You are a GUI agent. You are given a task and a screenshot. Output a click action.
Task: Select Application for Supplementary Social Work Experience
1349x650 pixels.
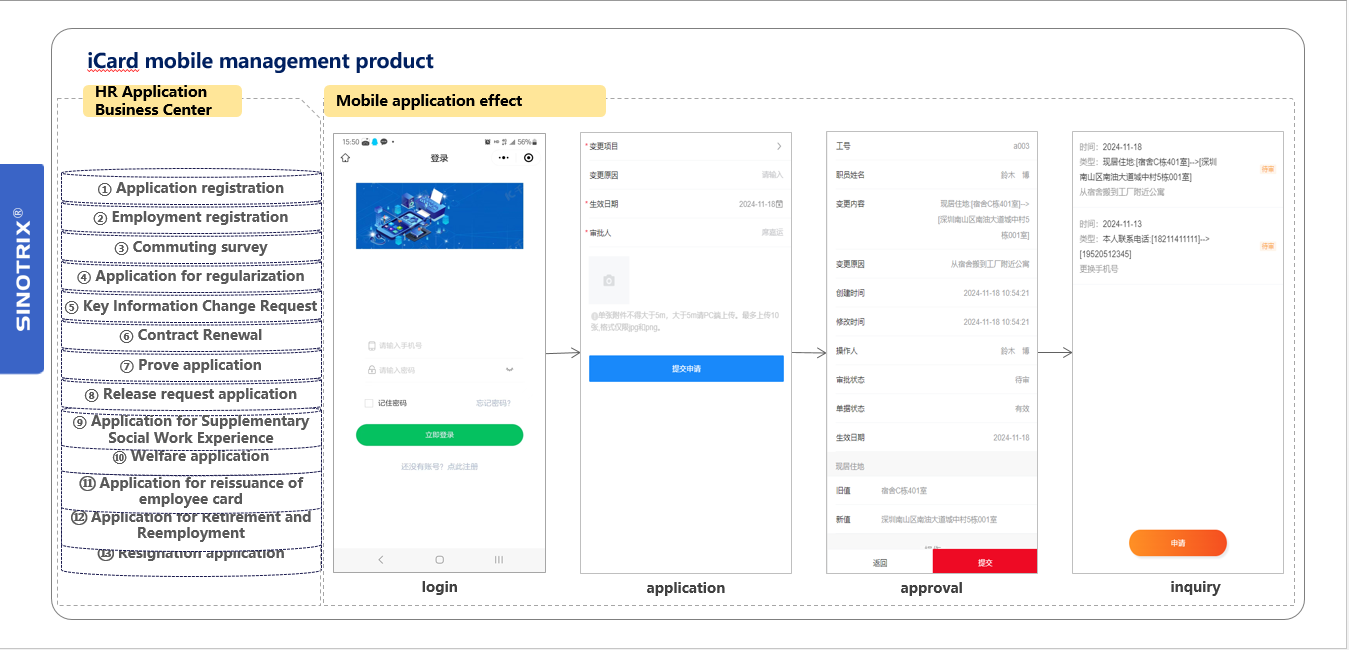[x=191, y=429]
